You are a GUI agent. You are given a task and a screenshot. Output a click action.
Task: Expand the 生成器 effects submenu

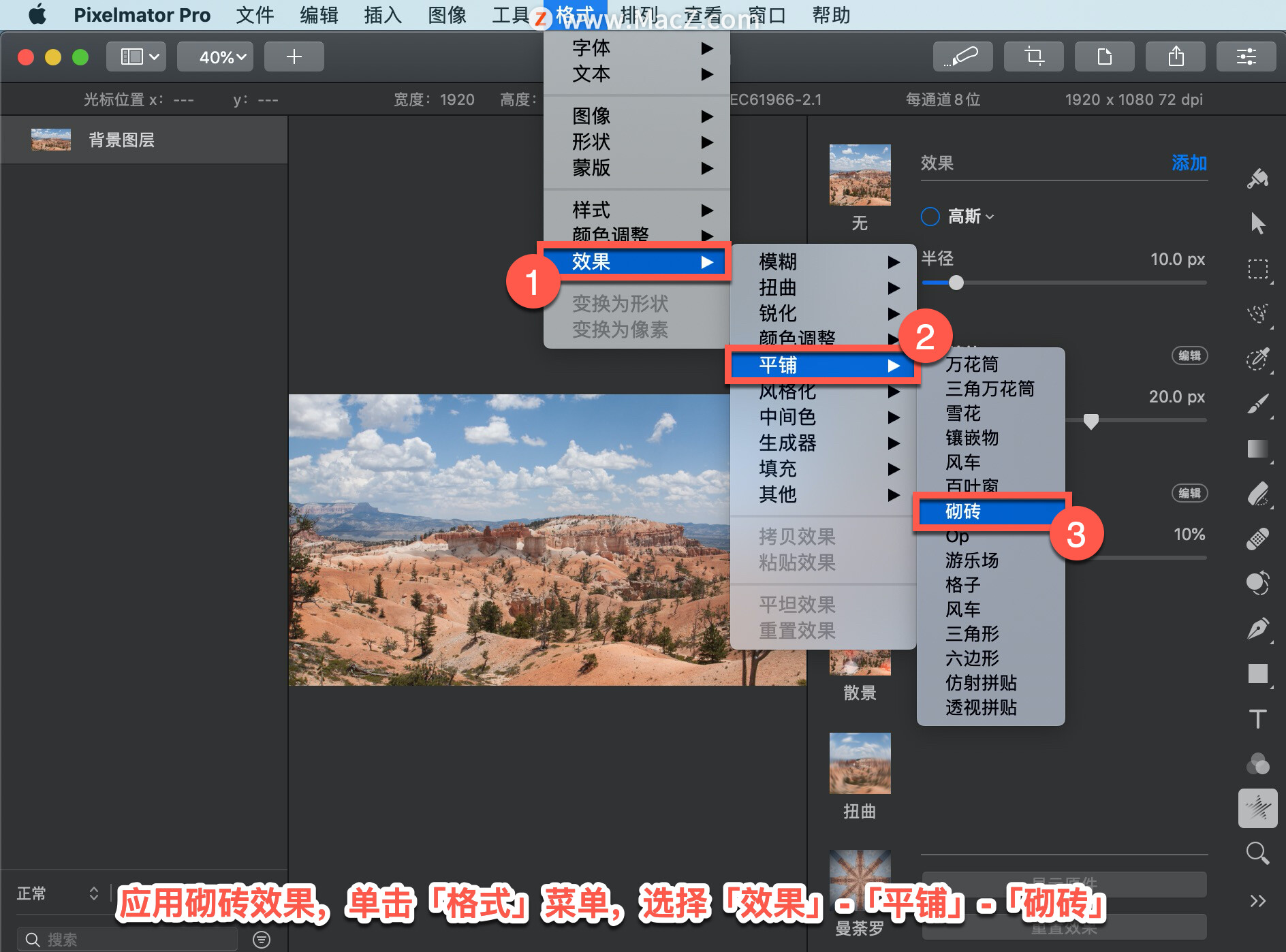click(824, 443)
